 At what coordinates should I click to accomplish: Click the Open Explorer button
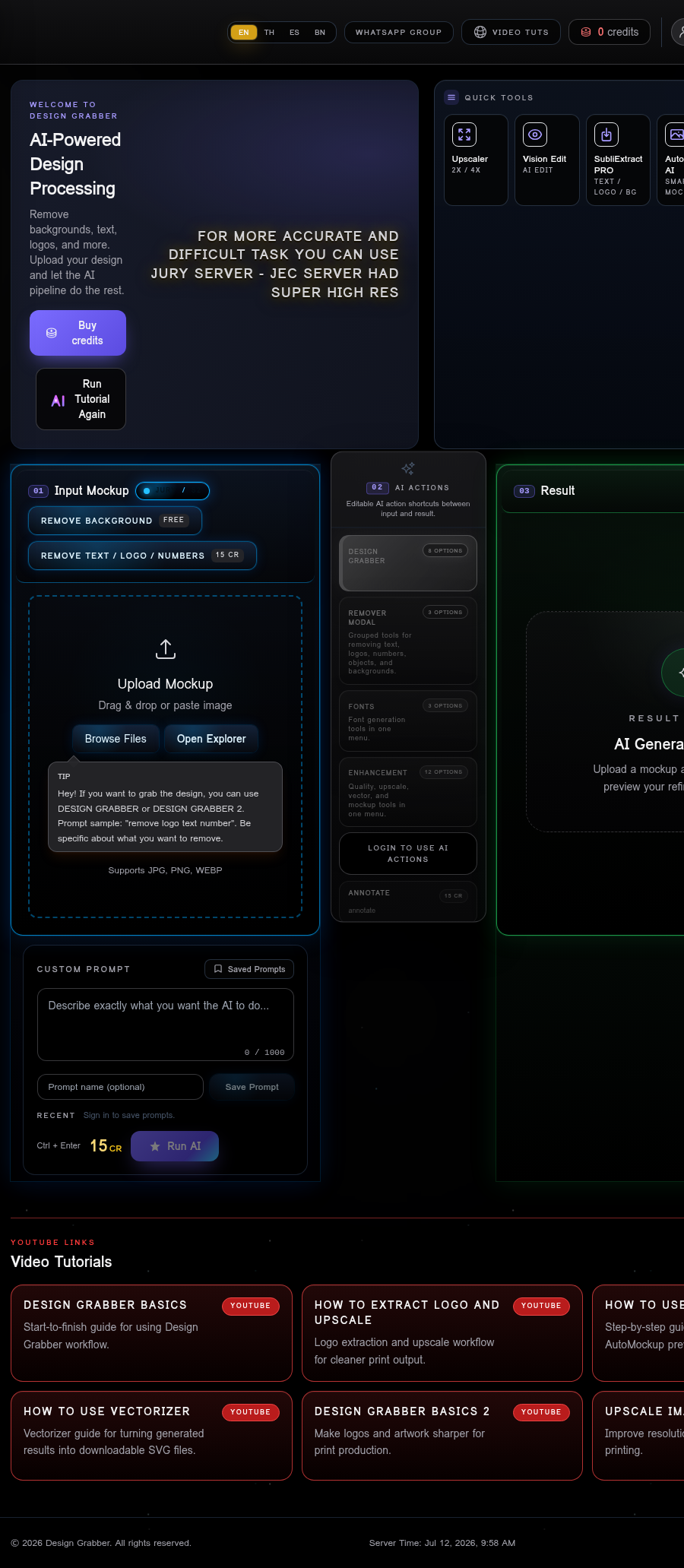point(211,739)
